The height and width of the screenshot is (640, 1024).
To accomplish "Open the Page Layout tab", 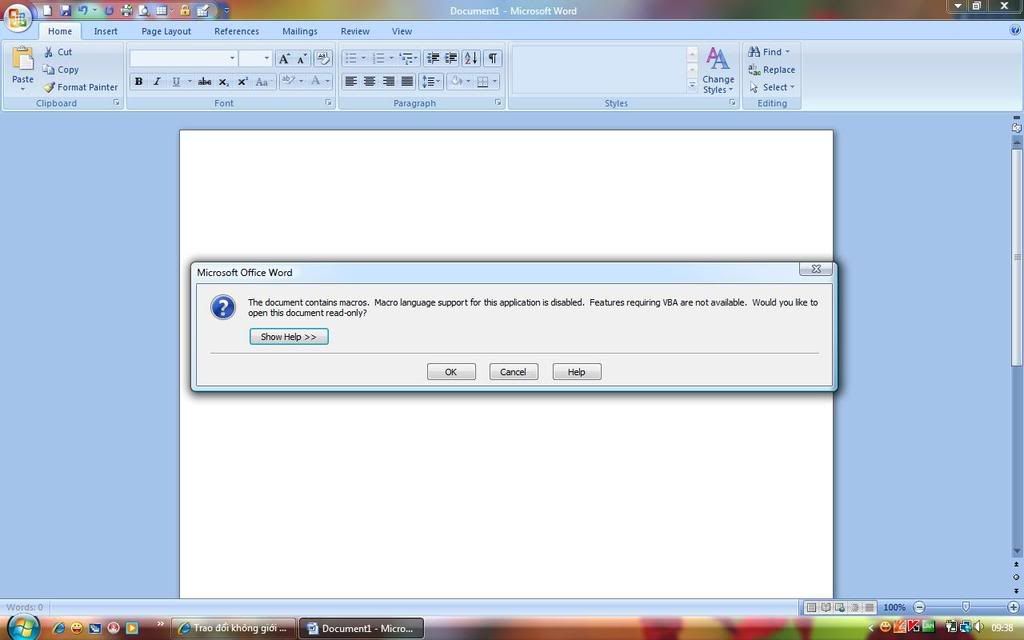I will [x=166, y=31].
